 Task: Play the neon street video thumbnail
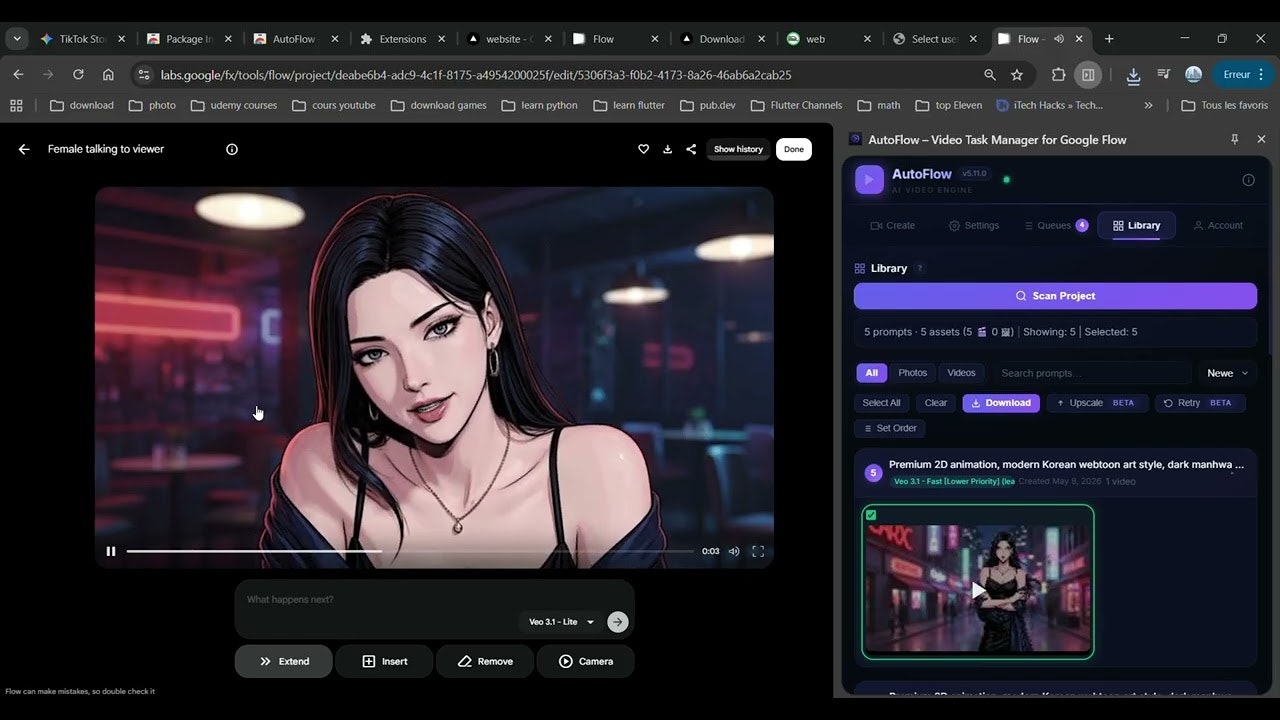tap(978, 590)
